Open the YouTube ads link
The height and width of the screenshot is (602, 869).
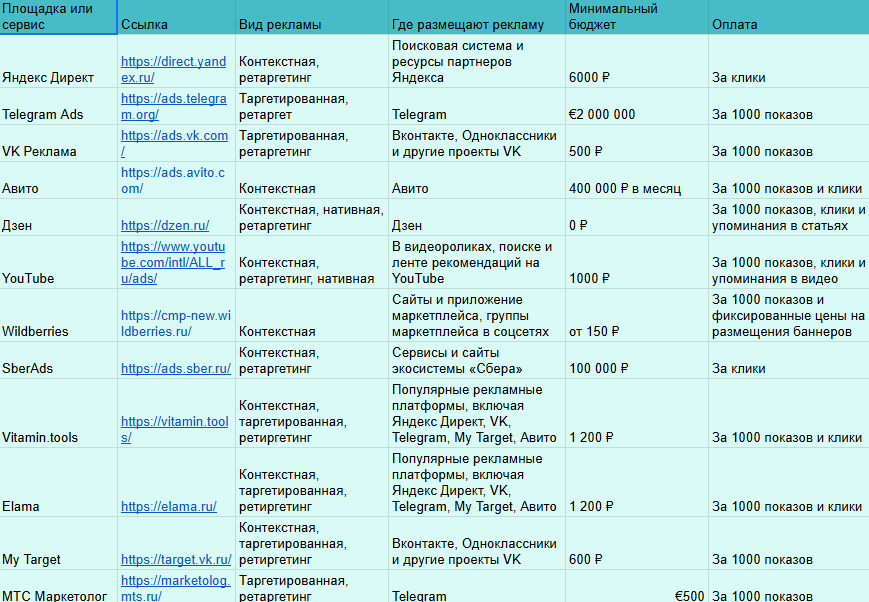pyautogui.click(x=173, y=262)
